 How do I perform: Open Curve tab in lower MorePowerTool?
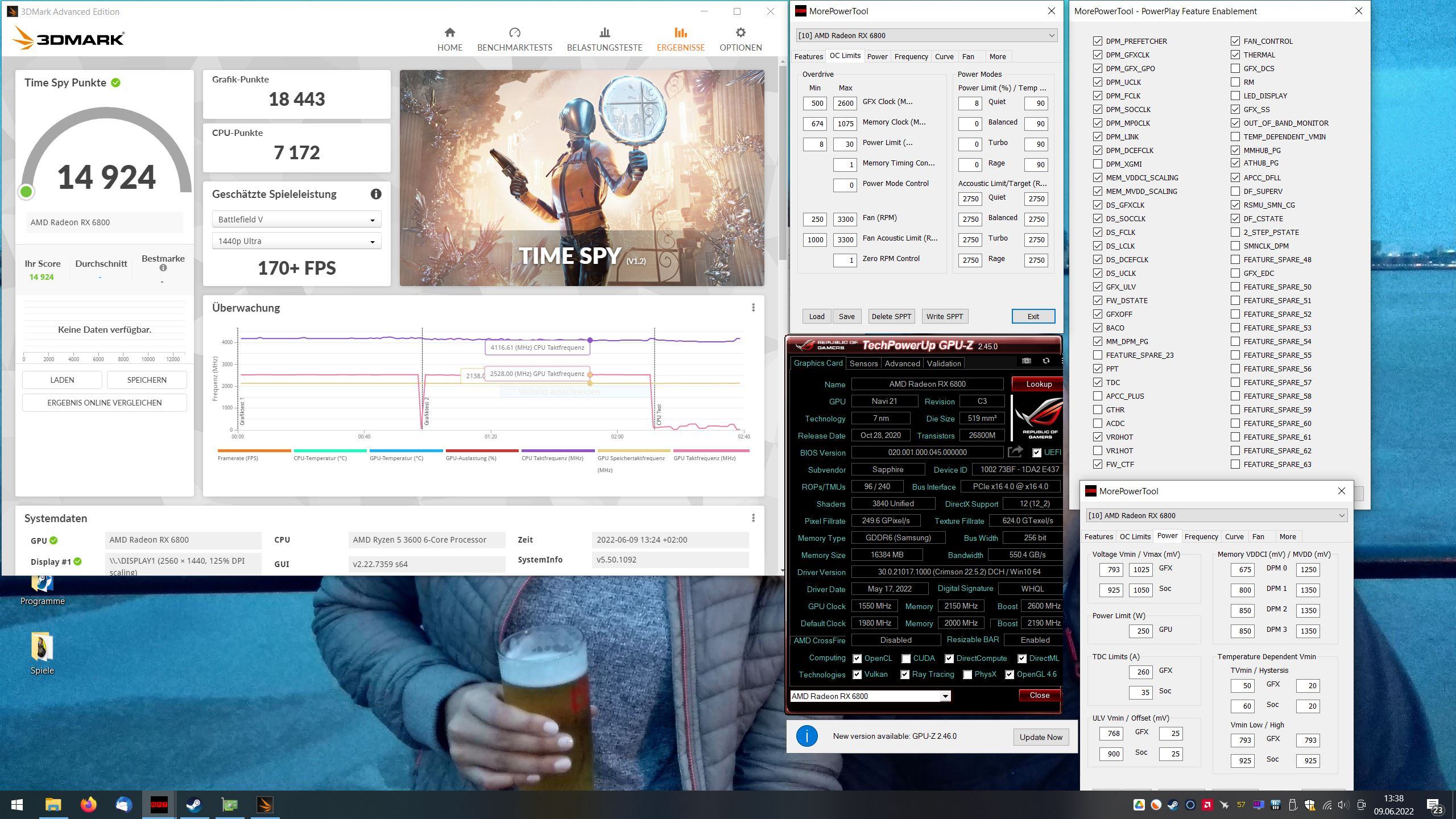pyautogui.click(x=1234, y=536)
